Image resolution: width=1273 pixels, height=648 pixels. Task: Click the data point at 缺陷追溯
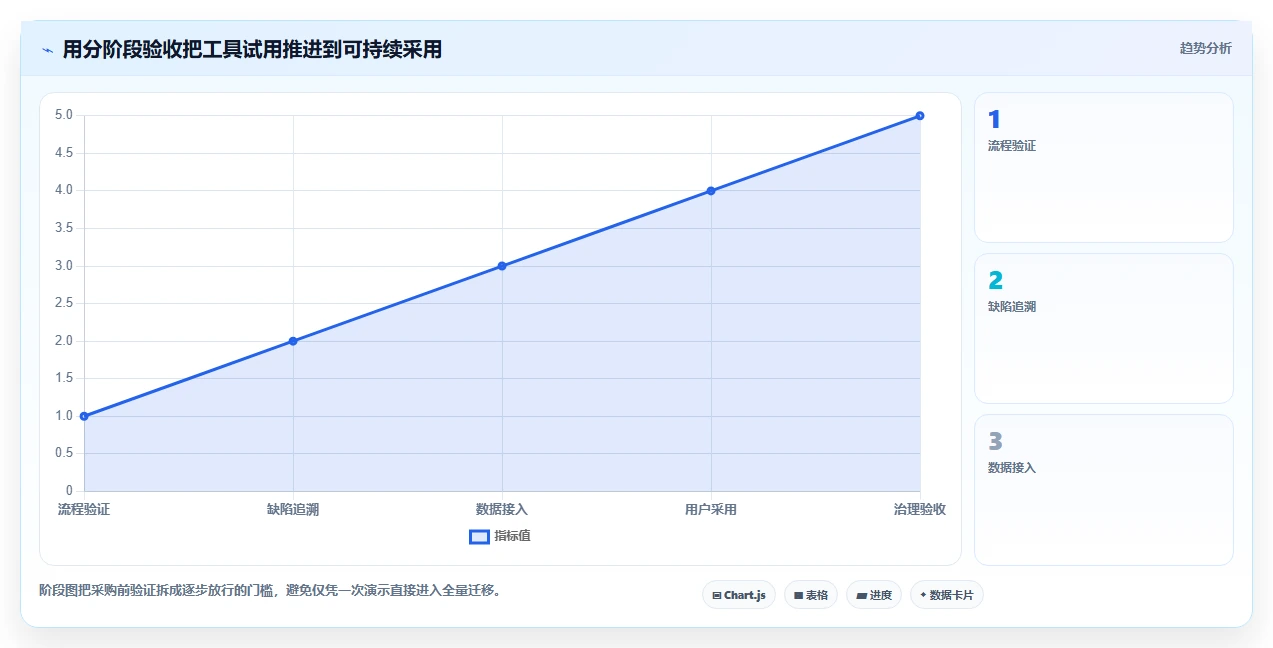coord(293,341)
